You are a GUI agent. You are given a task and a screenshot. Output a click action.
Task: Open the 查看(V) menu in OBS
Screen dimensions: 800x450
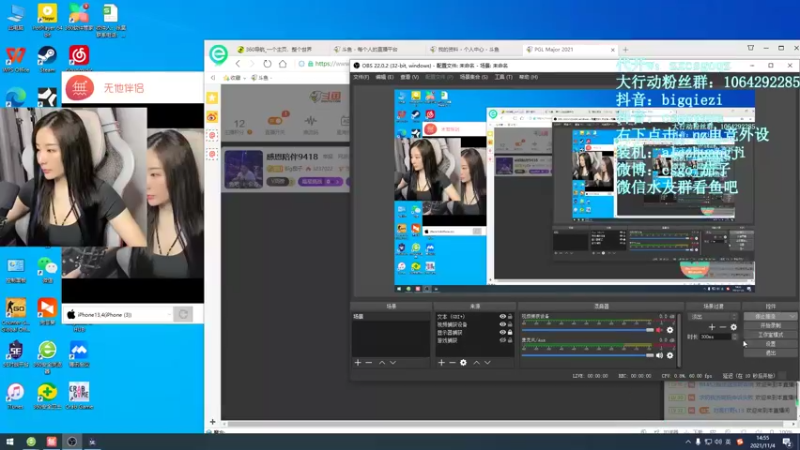click(409, 77)
